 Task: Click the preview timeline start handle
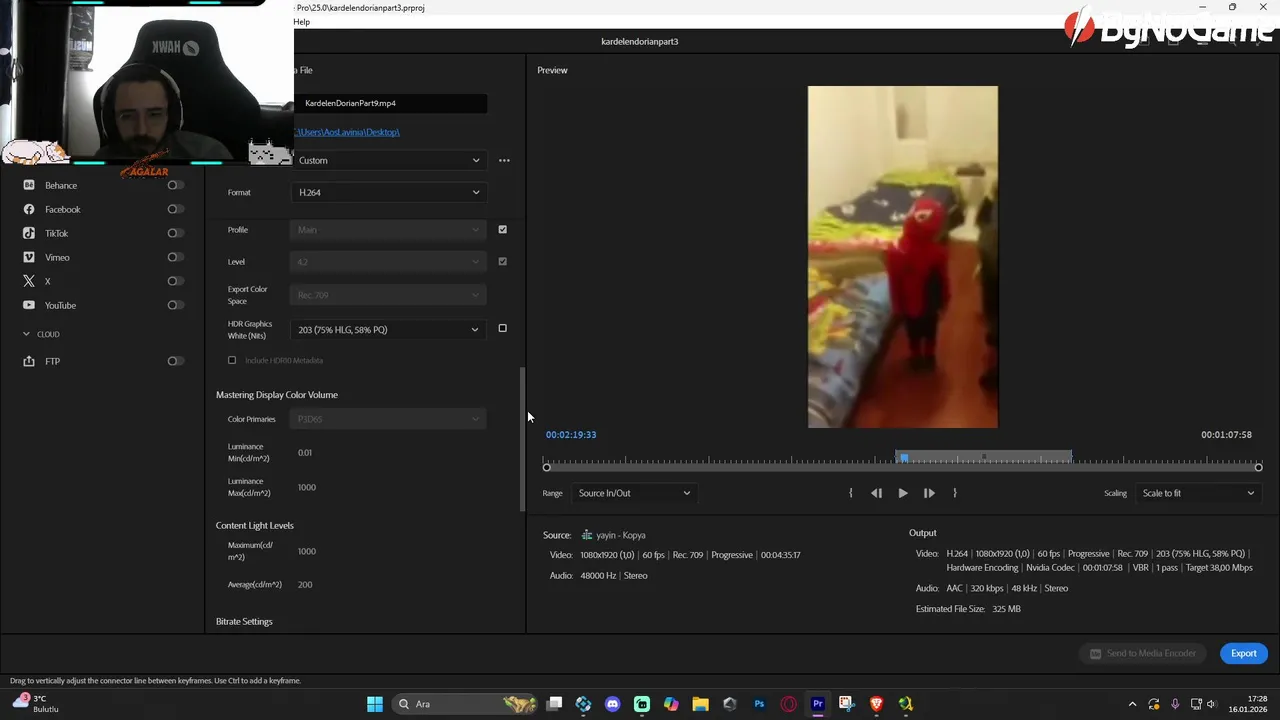click(547, 467)
